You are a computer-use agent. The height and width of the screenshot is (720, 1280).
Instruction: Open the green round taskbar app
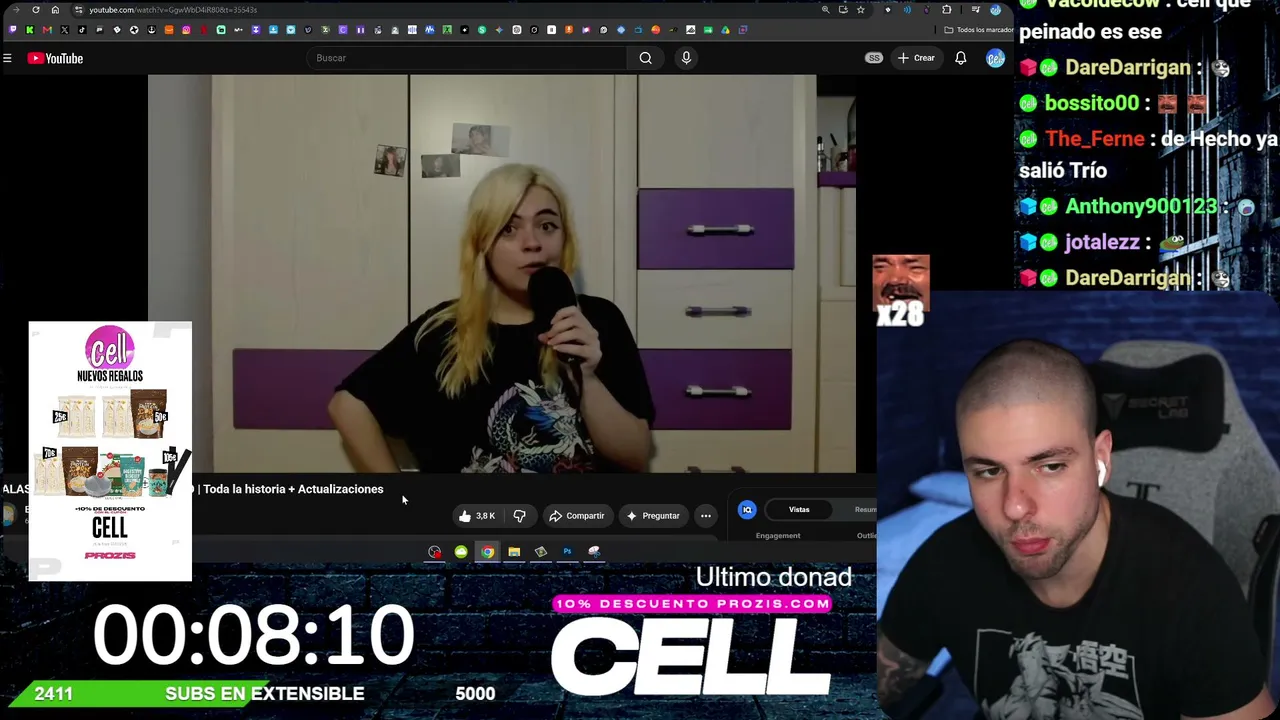tap(461, 552)
